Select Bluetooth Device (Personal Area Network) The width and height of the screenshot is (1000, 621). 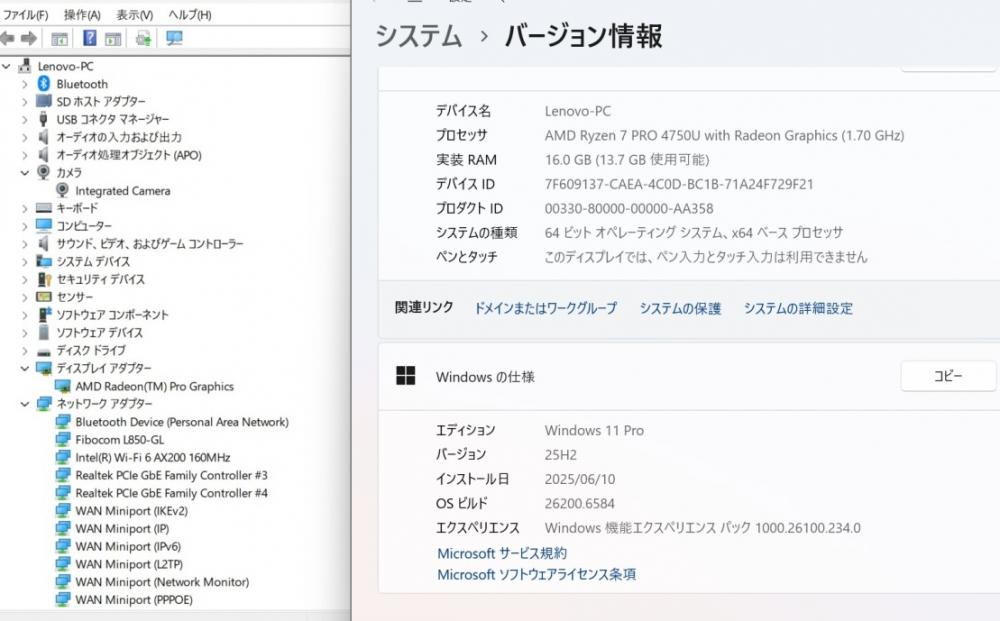point(182,422)
